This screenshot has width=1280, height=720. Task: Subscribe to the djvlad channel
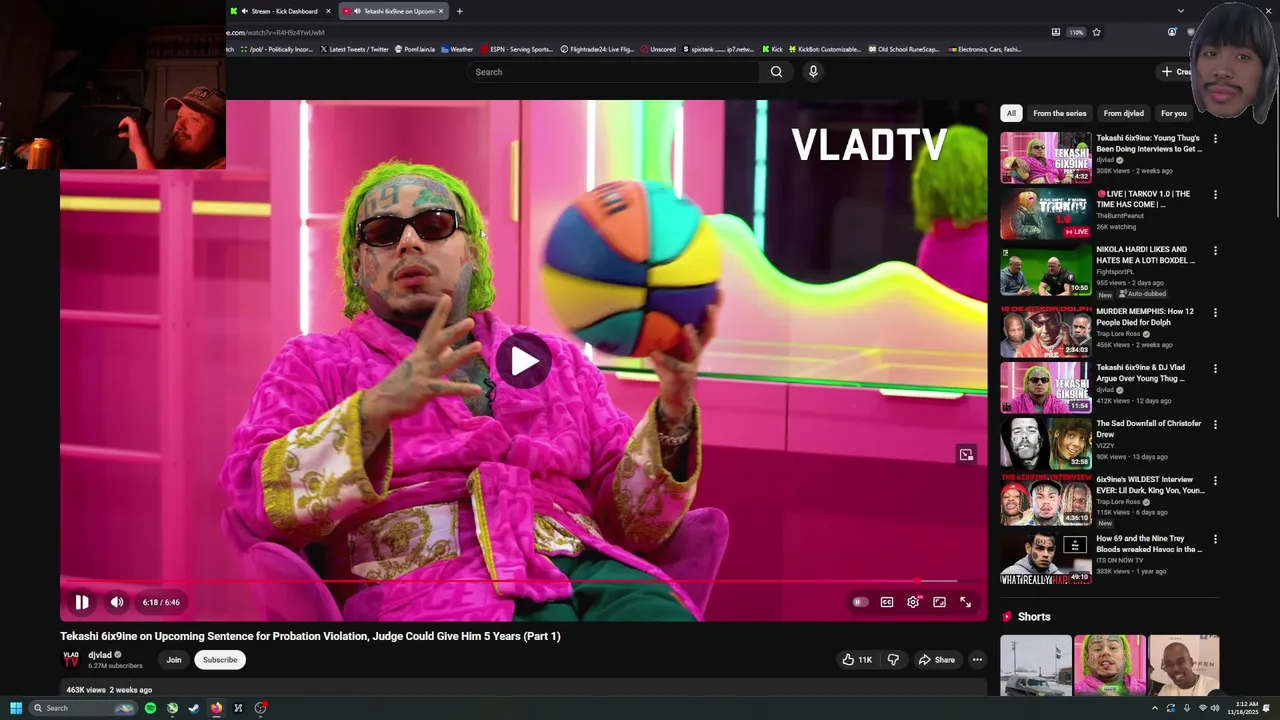(x=220, y=660)
